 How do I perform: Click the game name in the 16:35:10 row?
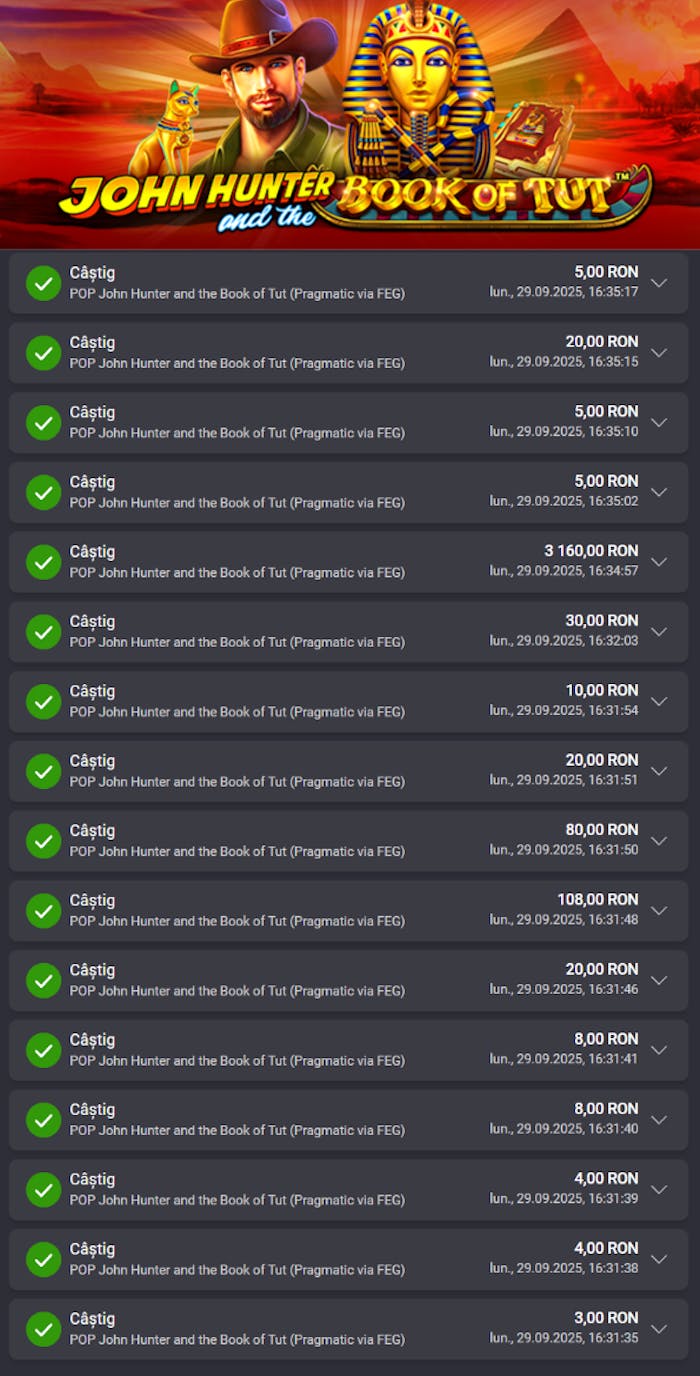pyautogui.click(x=237, y=433)
